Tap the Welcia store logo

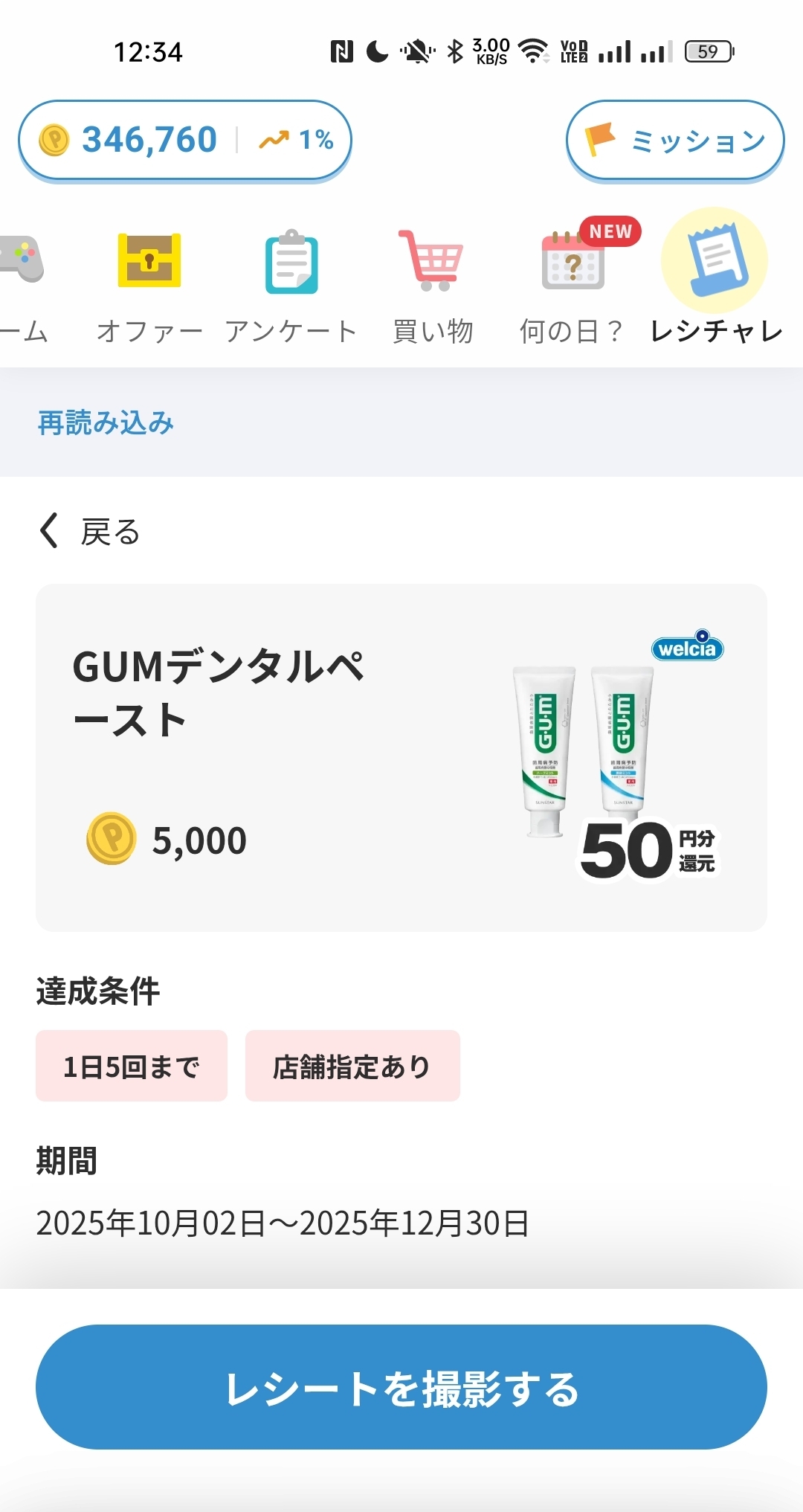click(688, 646)
